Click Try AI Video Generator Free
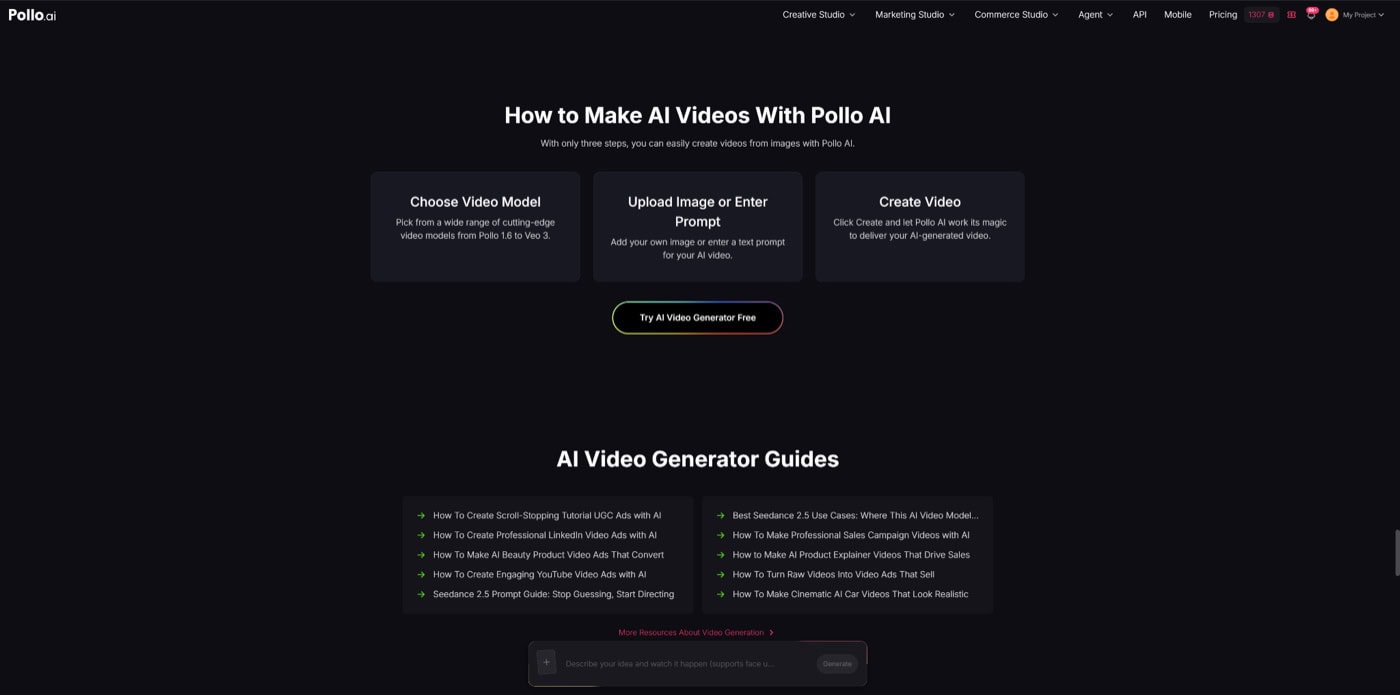 697,318
